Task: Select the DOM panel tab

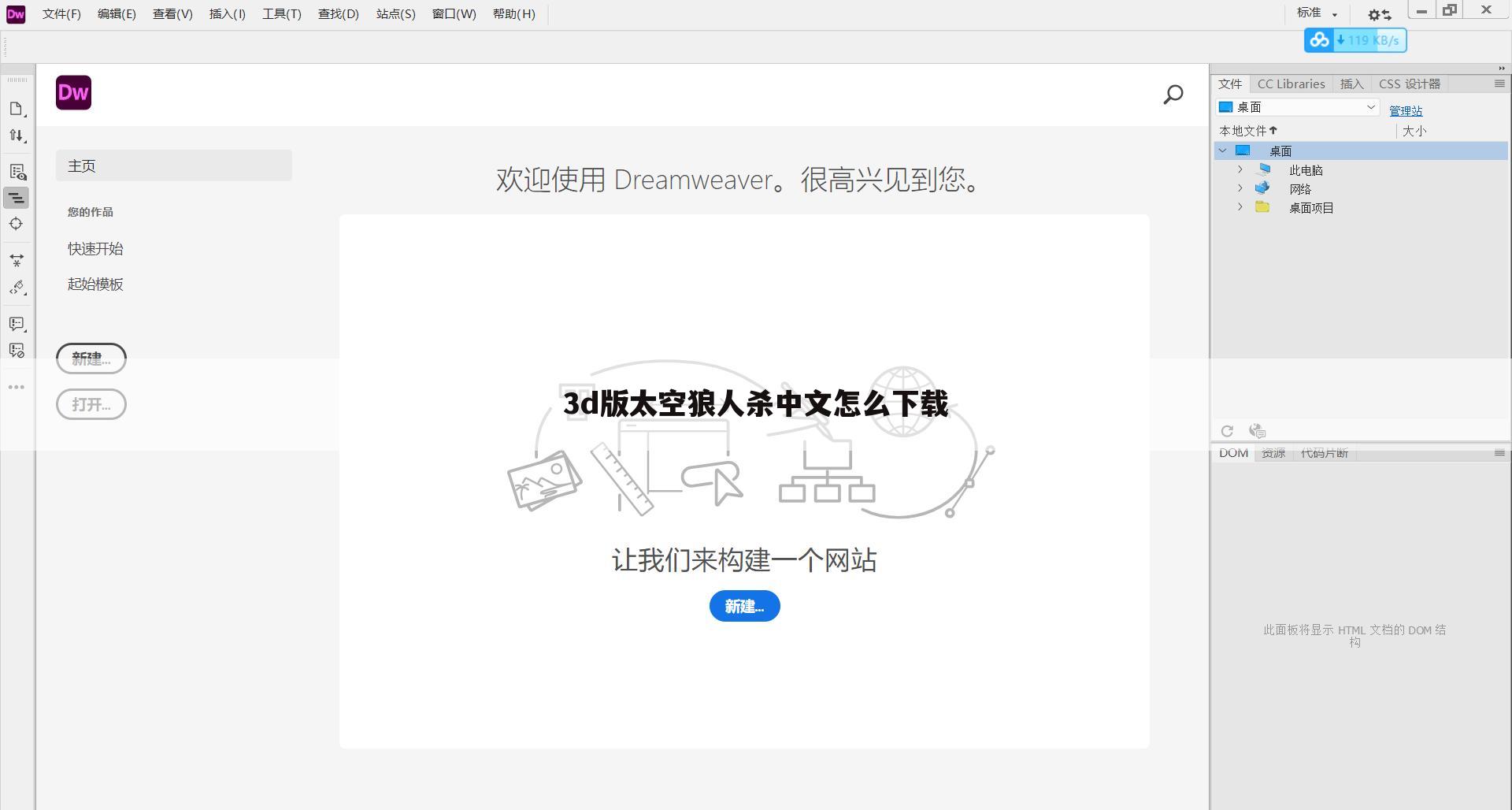Action: click(x=1233, y=453)
